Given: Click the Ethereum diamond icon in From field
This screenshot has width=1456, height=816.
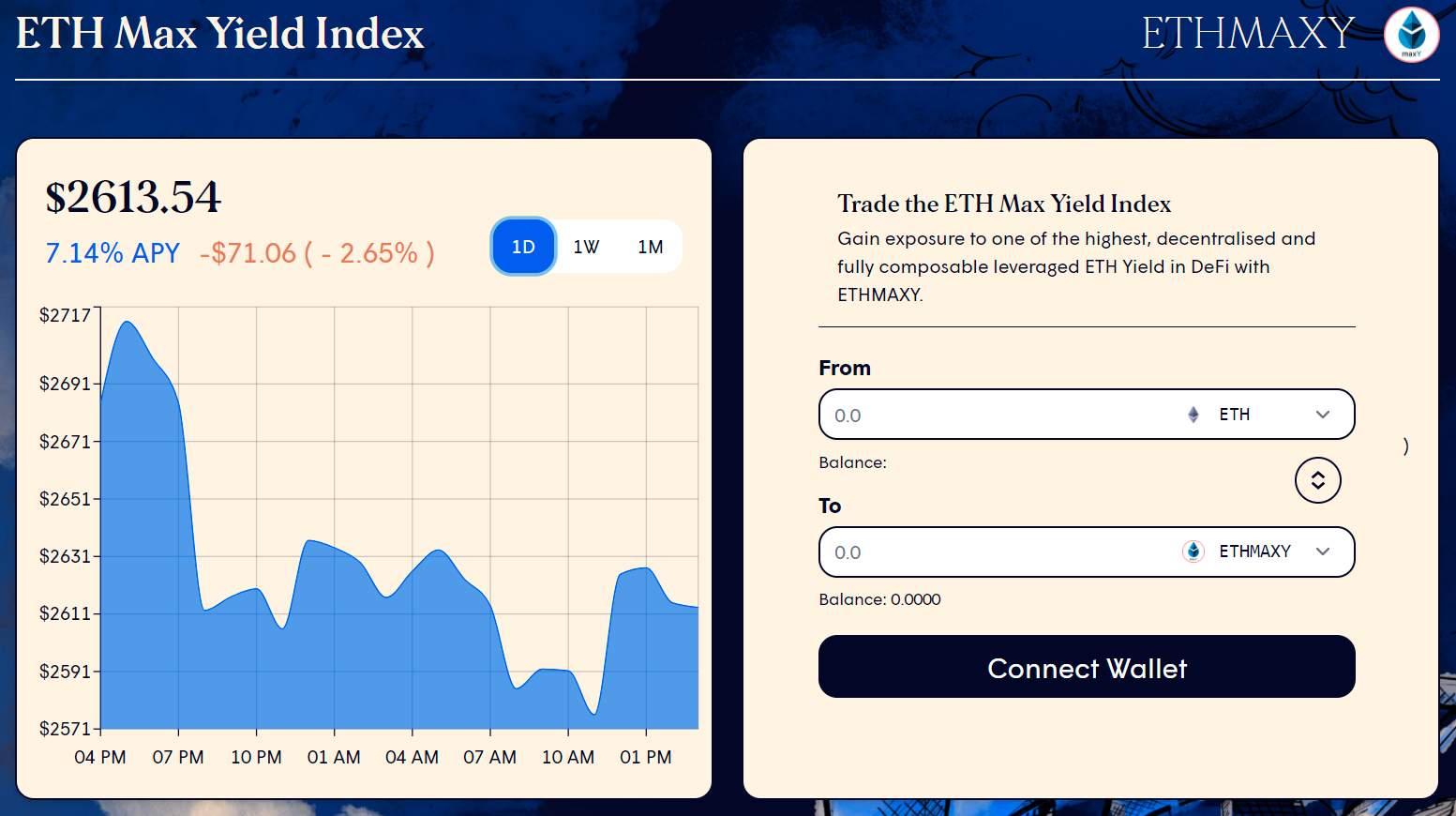Looking at the screenshot, I should (x=1193, y=415).
